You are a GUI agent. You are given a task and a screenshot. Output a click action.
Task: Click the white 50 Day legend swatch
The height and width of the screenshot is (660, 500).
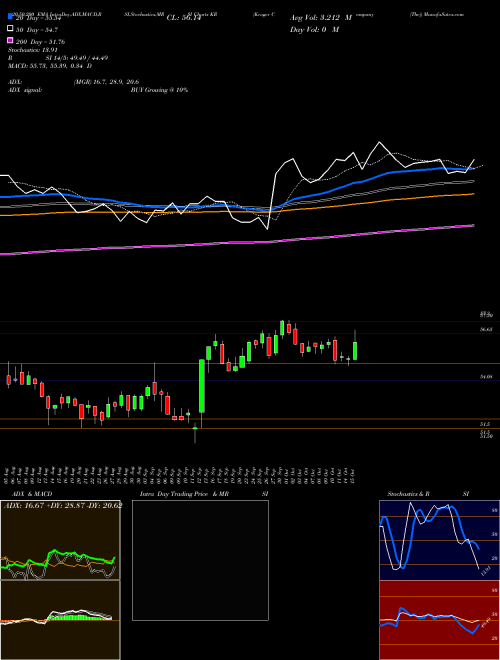coord(11,28)
